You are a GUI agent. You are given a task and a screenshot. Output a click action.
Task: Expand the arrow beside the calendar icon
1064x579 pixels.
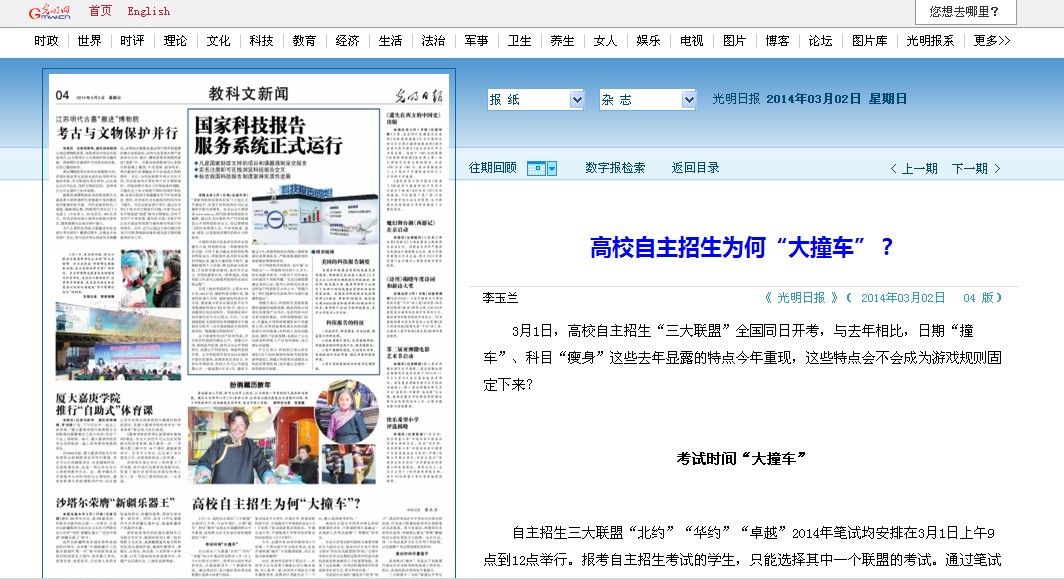[x=552, y=168]
